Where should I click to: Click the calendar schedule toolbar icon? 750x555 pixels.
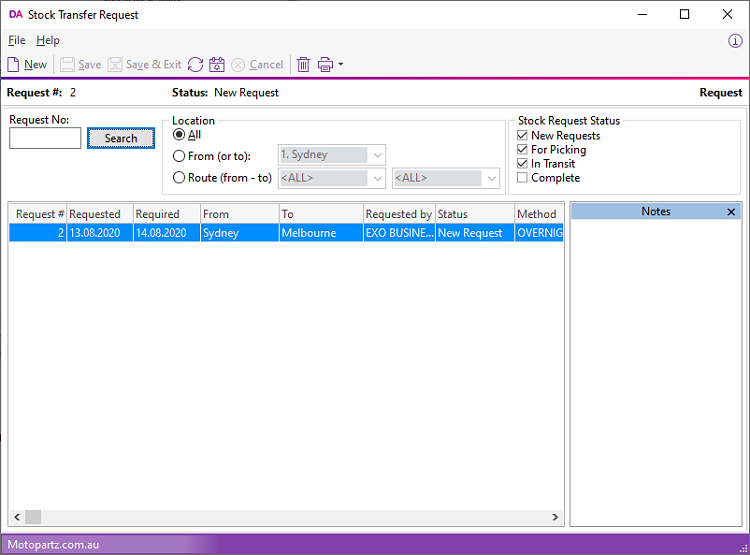(216, 64)
